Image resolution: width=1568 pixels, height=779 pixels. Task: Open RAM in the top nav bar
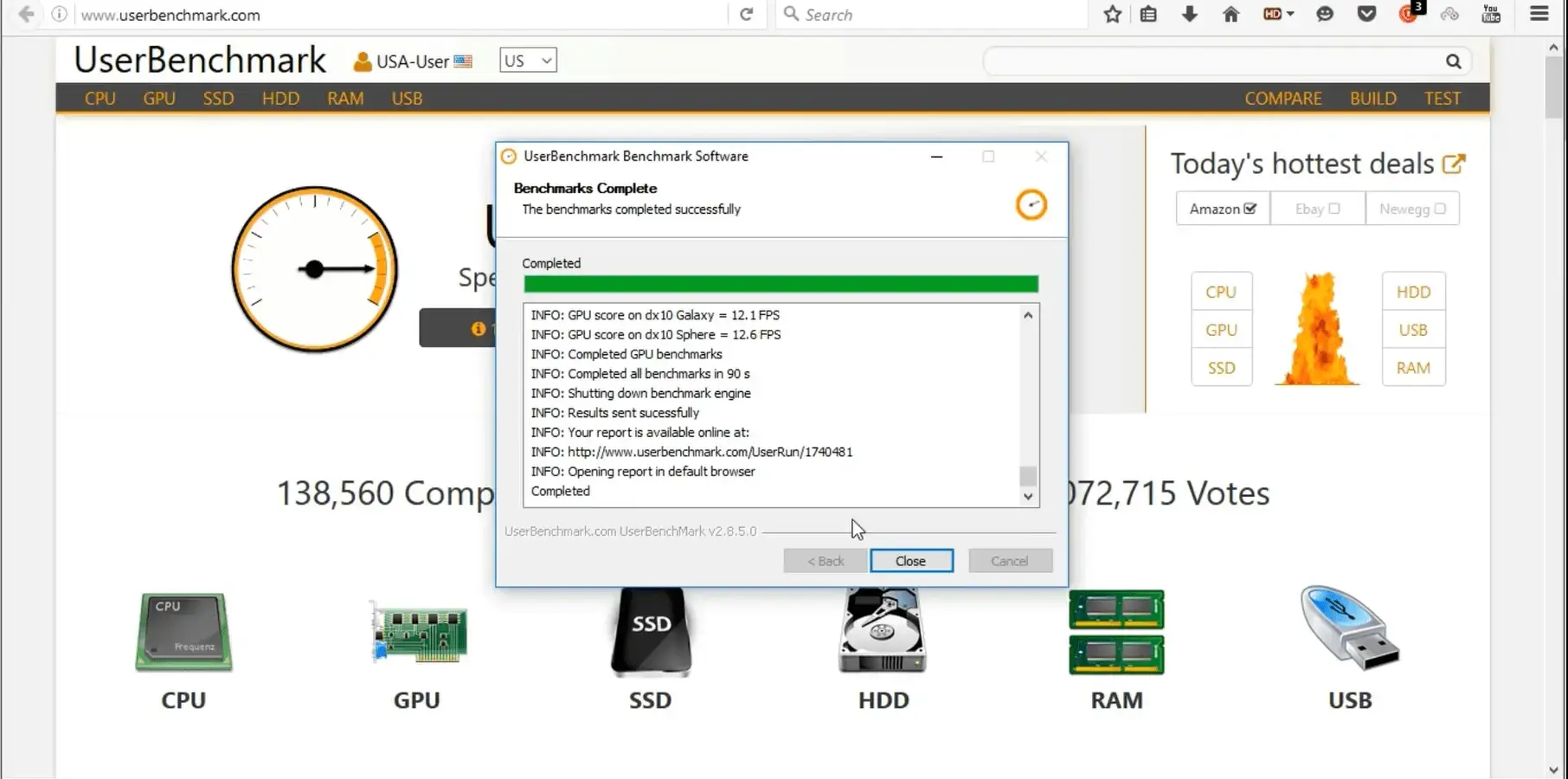pyautogui.click(x=345, y=99)
